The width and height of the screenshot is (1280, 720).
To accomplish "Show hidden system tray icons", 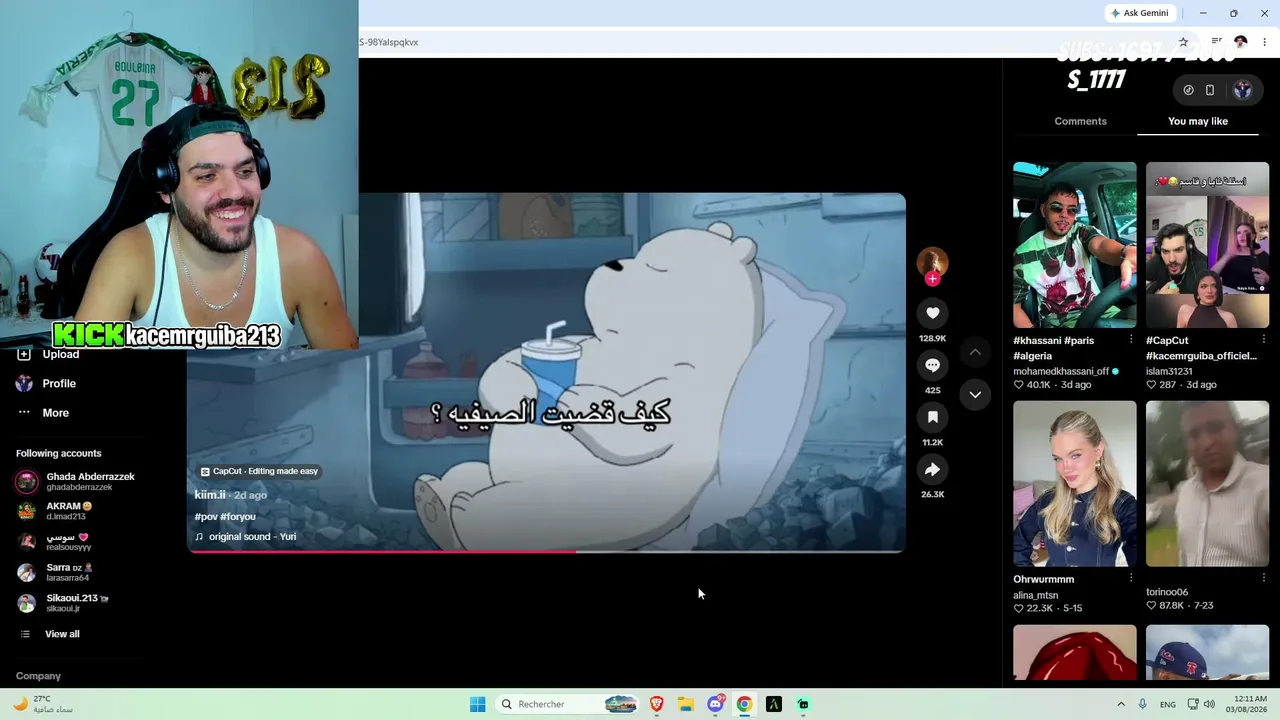I will coord(1120,704).
